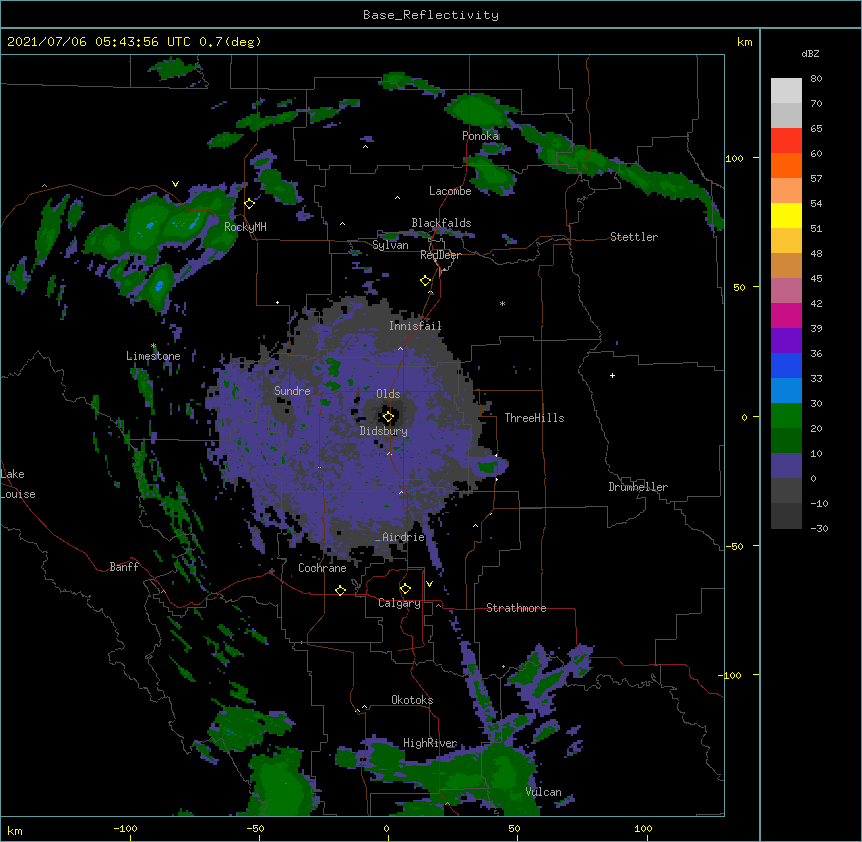This screenshot has width=862, height=842.
Task: Click the Strathmore city label
Action: tap(516, 608)
